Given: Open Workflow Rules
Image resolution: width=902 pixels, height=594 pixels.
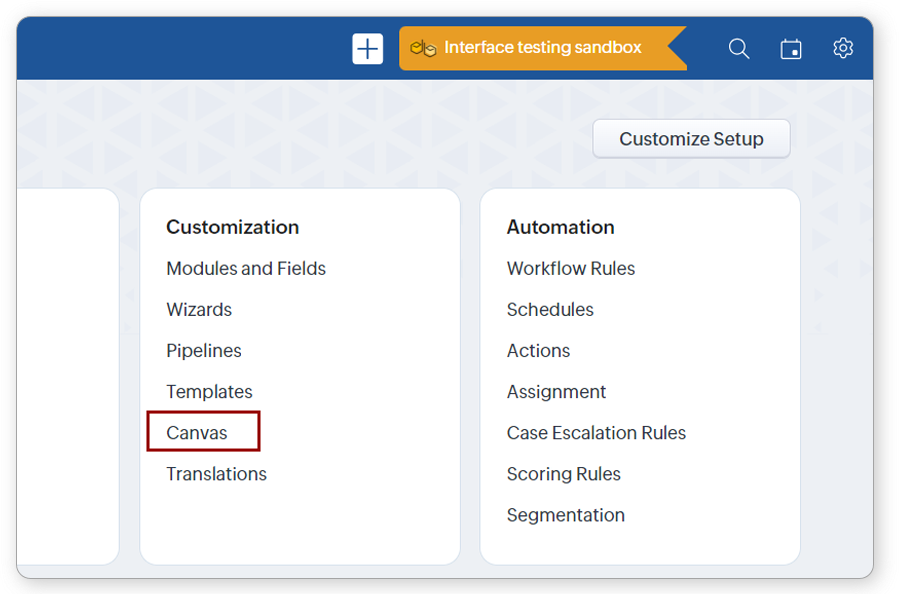Looking at the screenshot, I should pos(571,268).
